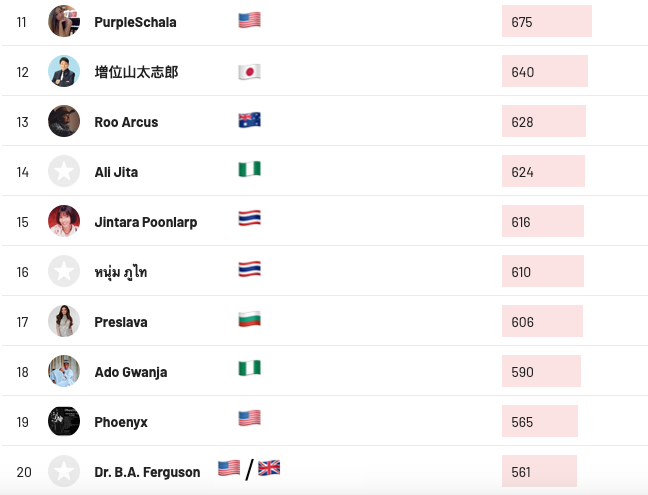This screenshot has width=648, height=495.
Task: Open Roo Arcus avatar thumbnail
Action: [64, 121]
